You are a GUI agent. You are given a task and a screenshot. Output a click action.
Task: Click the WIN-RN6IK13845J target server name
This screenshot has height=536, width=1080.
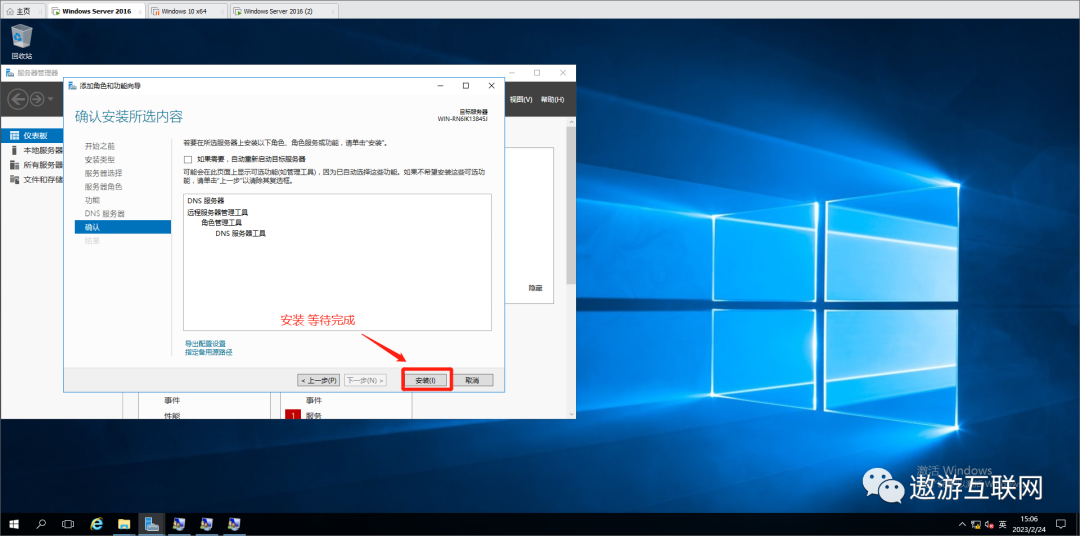point(463,118)
